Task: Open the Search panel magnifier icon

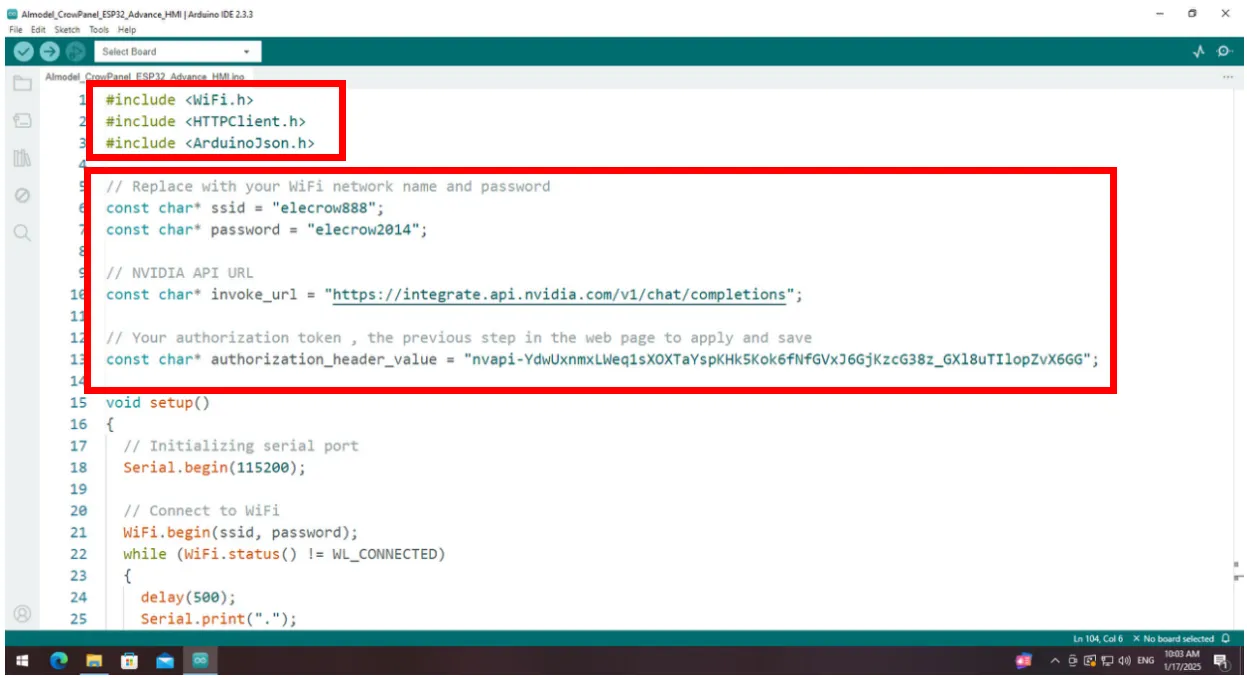Action: [22, 233]
